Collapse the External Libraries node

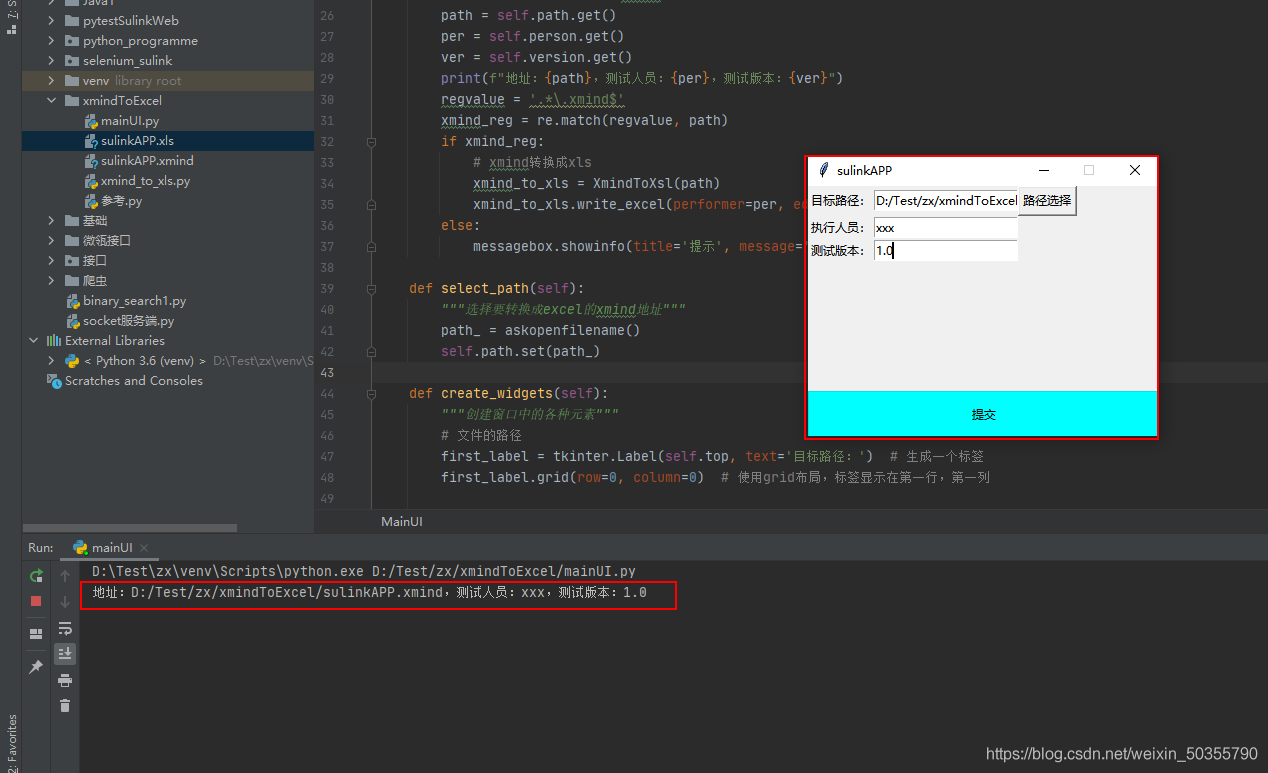point(34,340)
